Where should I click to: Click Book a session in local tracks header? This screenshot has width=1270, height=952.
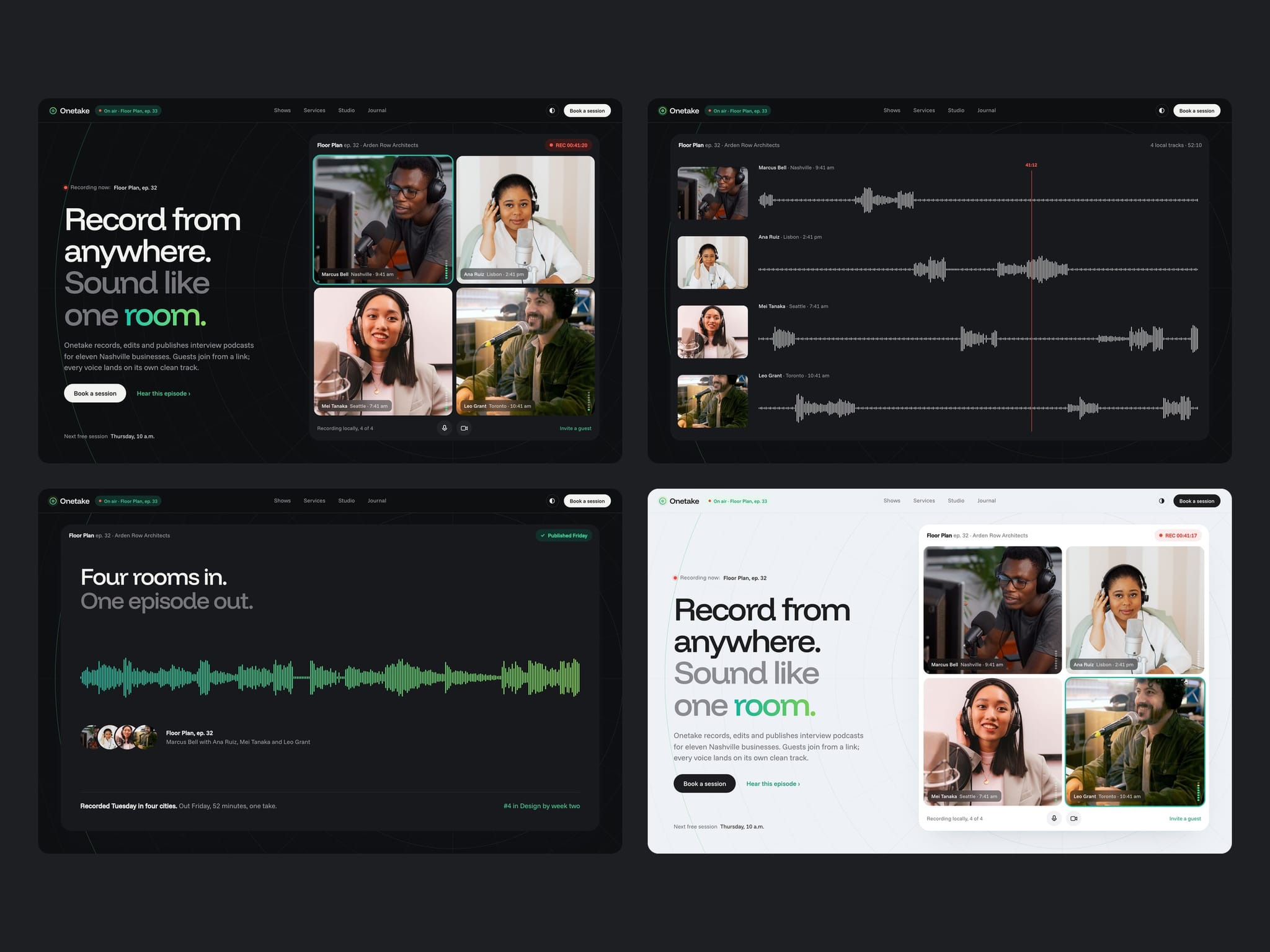1197,110
